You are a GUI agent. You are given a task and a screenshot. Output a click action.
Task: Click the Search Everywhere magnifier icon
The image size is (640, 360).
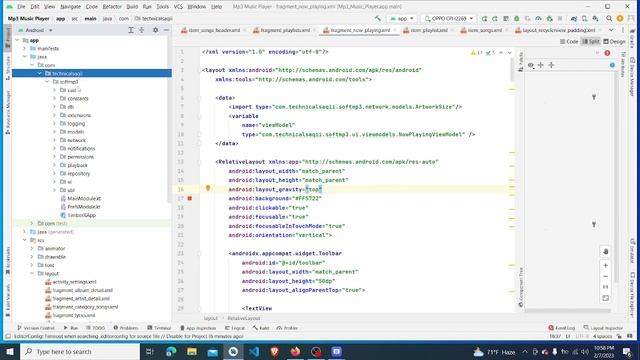pos(609,18)
